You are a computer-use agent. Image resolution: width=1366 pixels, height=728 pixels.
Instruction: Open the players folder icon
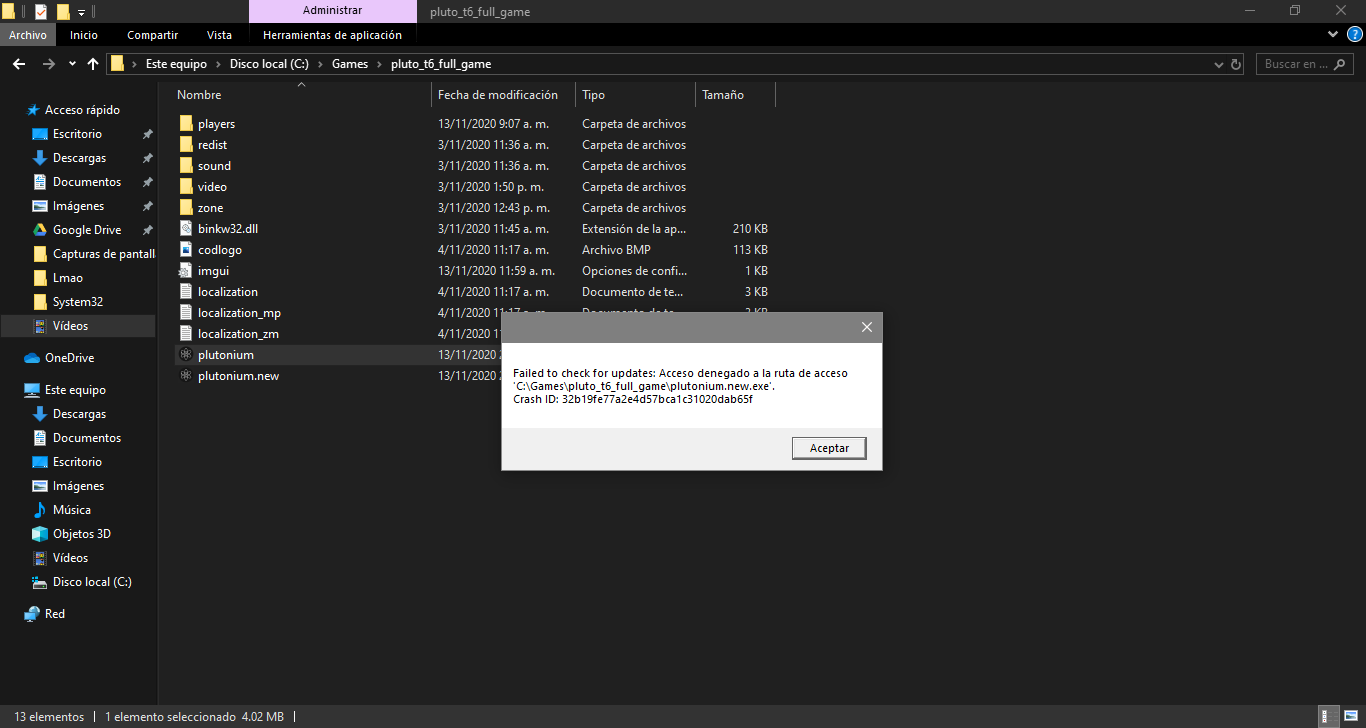(x=186, y=124)
